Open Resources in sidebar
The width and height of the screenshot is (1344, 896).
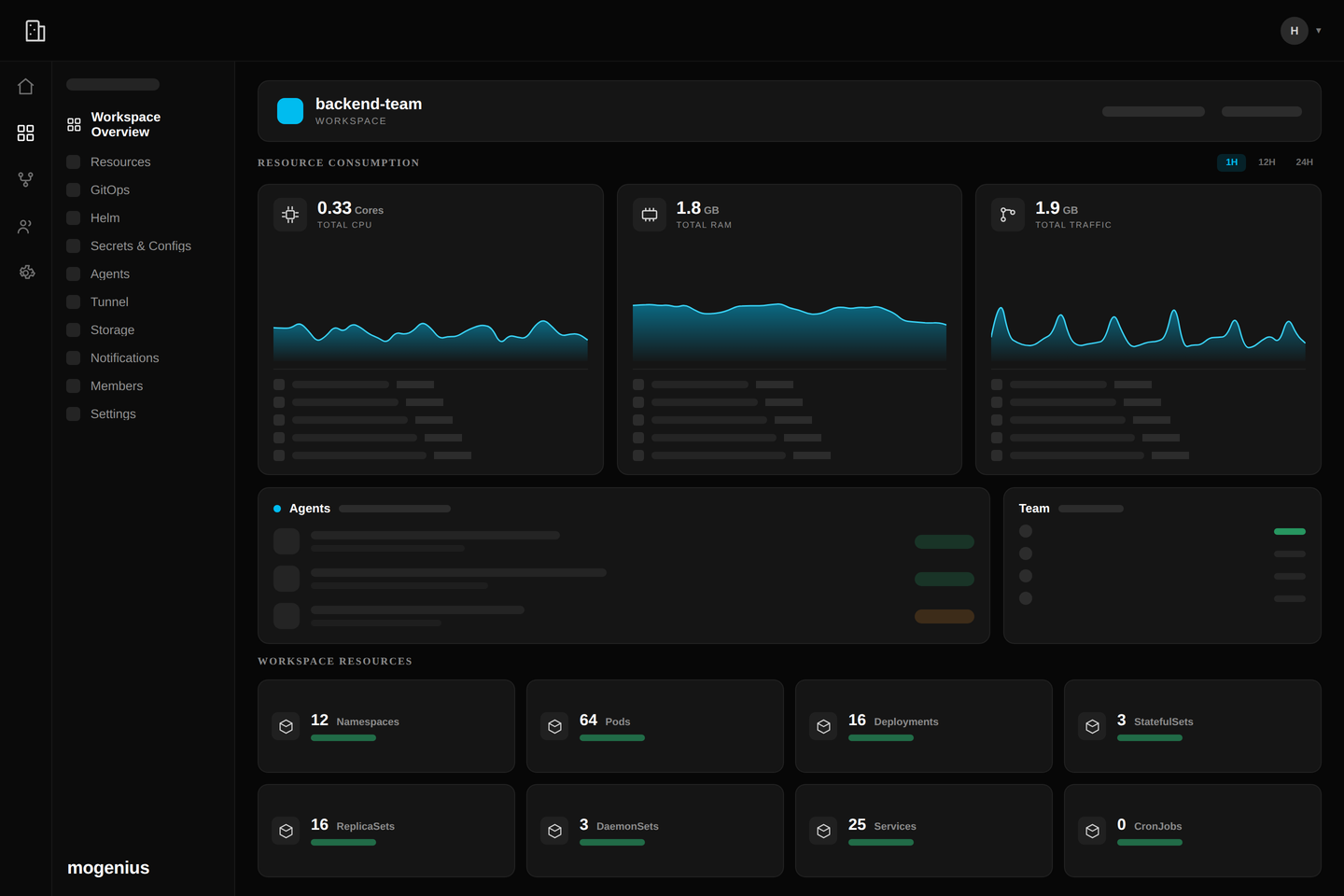click(120, 162)
